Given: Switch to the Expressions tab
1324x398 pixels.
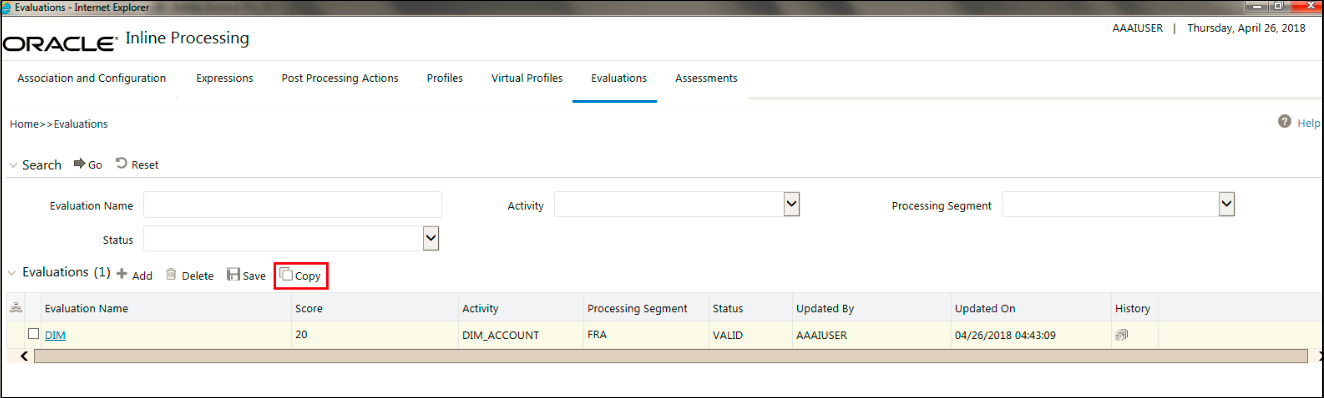Looking at the screenshot, I should click(225, 78).
